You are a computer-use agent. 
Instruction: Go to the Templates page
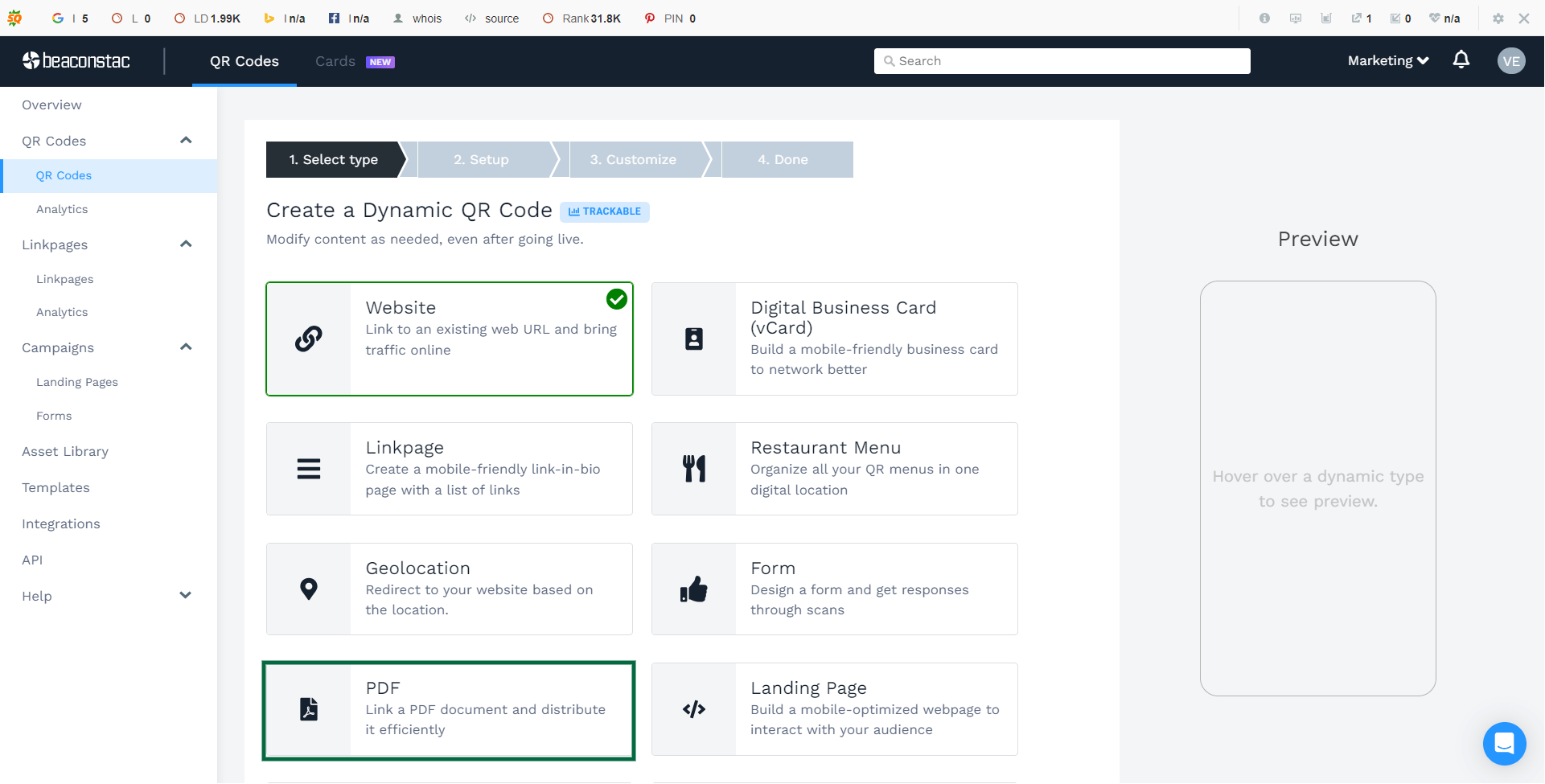pyautogui.click(x=55, y=487)
